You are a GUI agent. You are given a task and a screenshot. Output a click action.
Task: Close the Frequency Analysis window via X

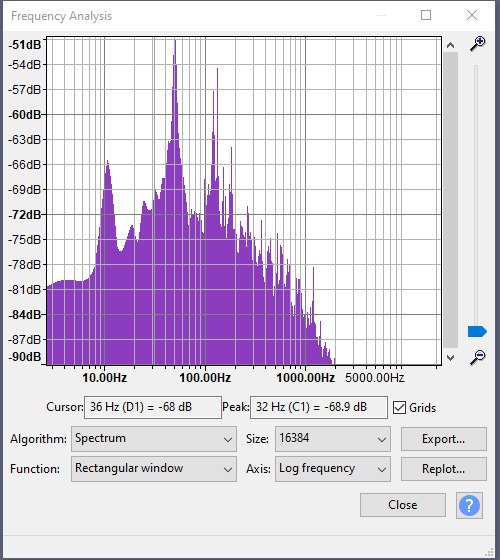[472, 15]
